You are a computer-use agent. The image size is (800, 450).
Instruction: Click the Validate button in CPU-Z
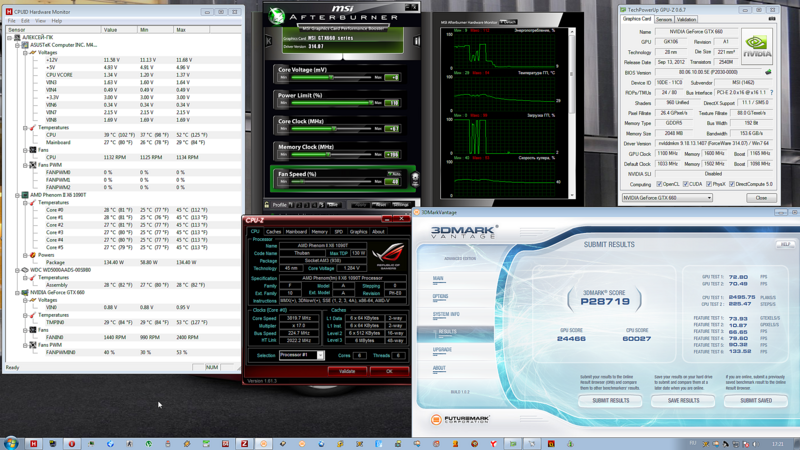[347, 371]
